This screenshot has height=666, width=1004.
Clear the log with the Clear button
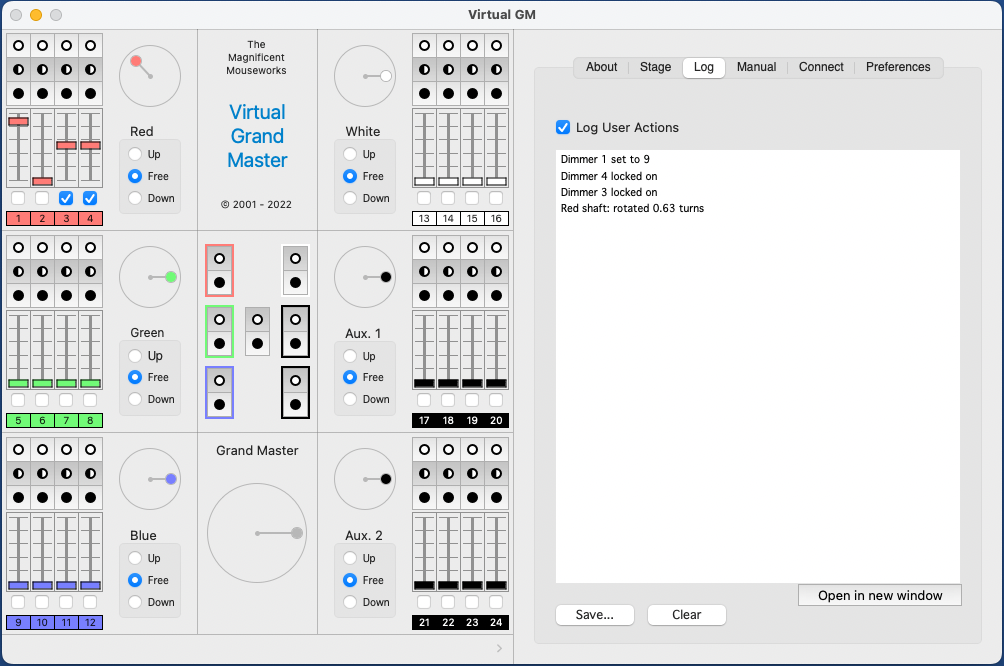[686, 615]
